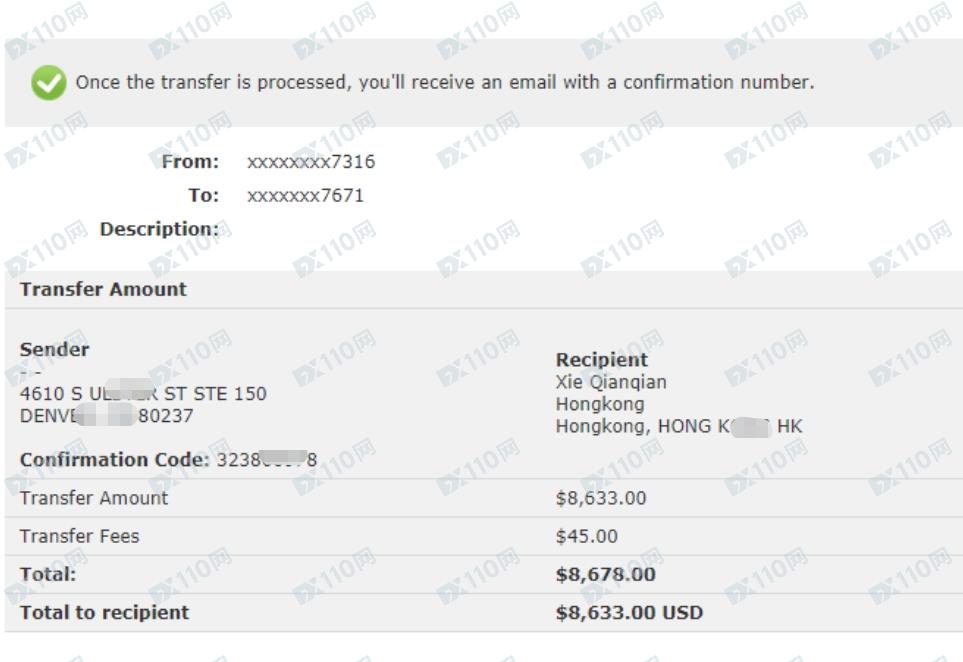Select the From account number ending 7316
Screen dimensions: 963x662
tap(311, 162)
